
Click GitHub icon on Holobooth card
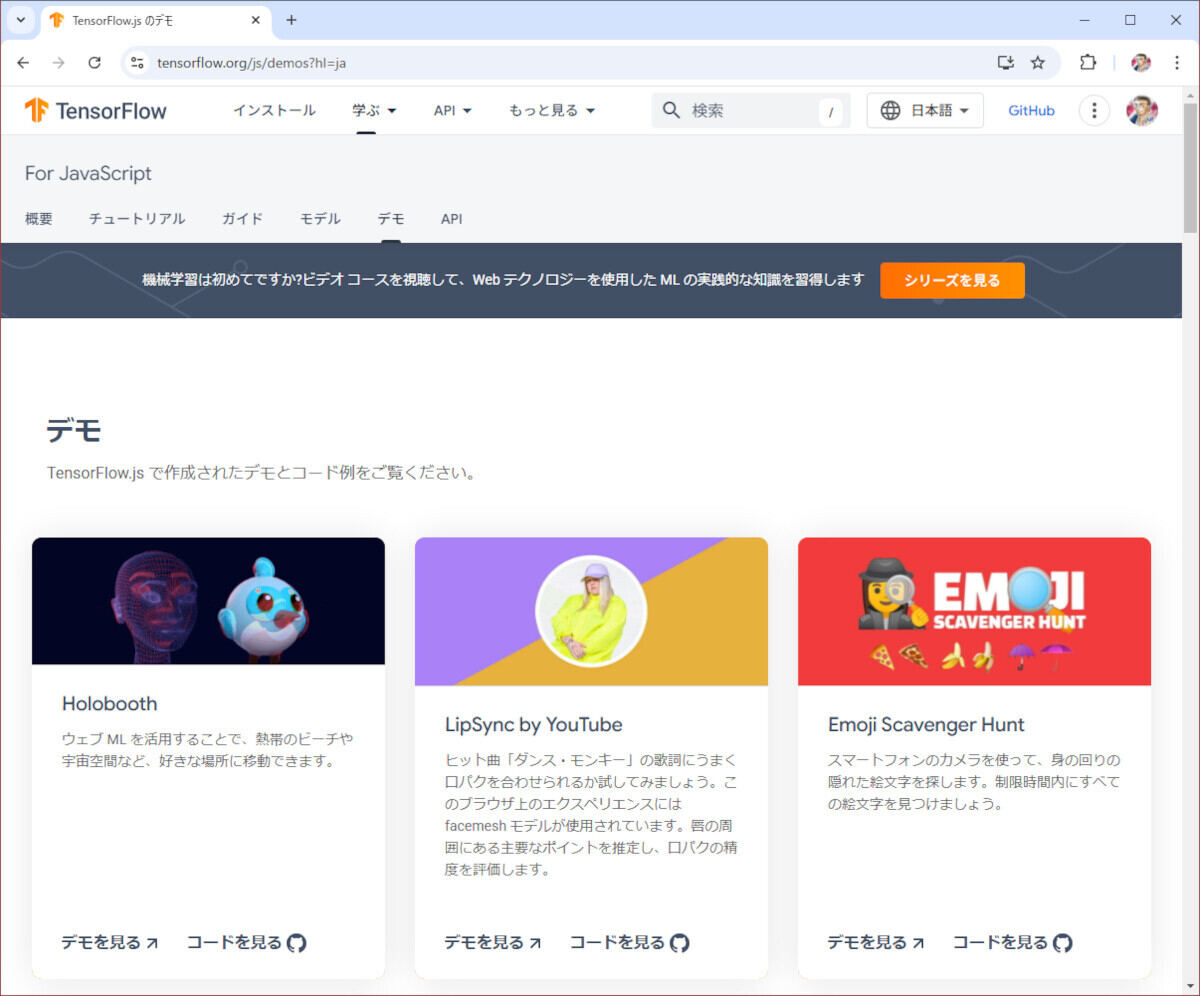pos(297,942)
